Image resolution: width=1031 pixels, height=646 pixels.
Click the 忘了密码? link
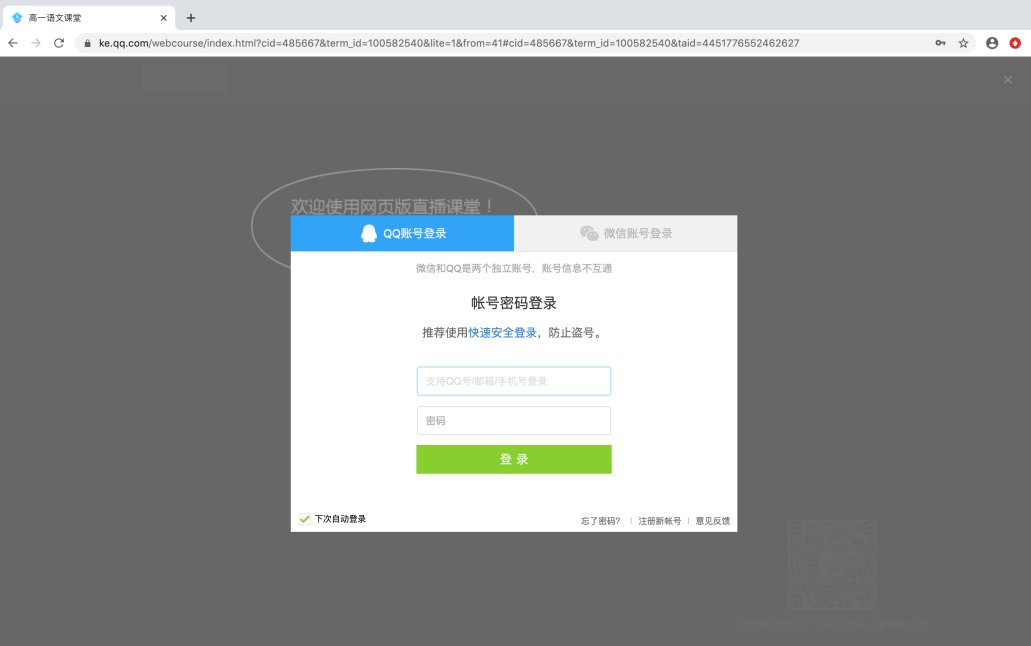600,521
